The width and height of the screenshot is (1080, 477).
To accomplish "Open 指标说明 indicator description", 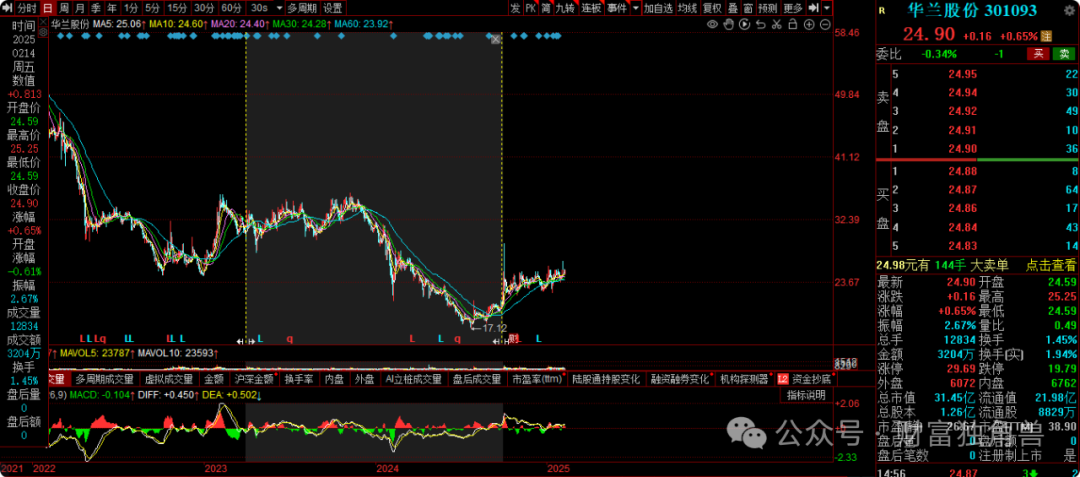I will [806, 395].
